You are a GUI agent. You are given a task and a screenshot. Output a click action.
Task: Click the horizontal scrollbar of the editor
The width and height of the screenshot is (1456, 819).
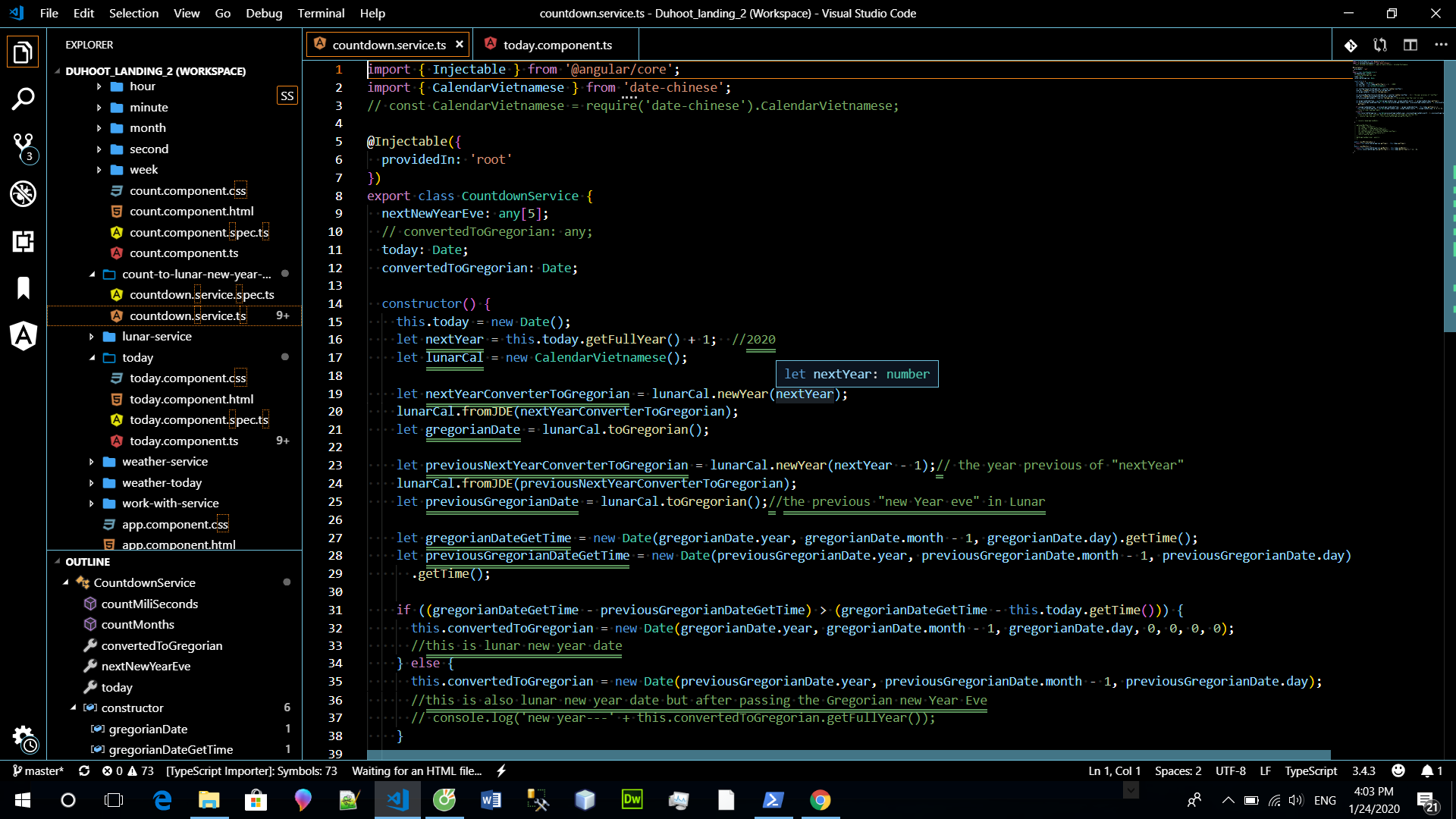point(848,755)
